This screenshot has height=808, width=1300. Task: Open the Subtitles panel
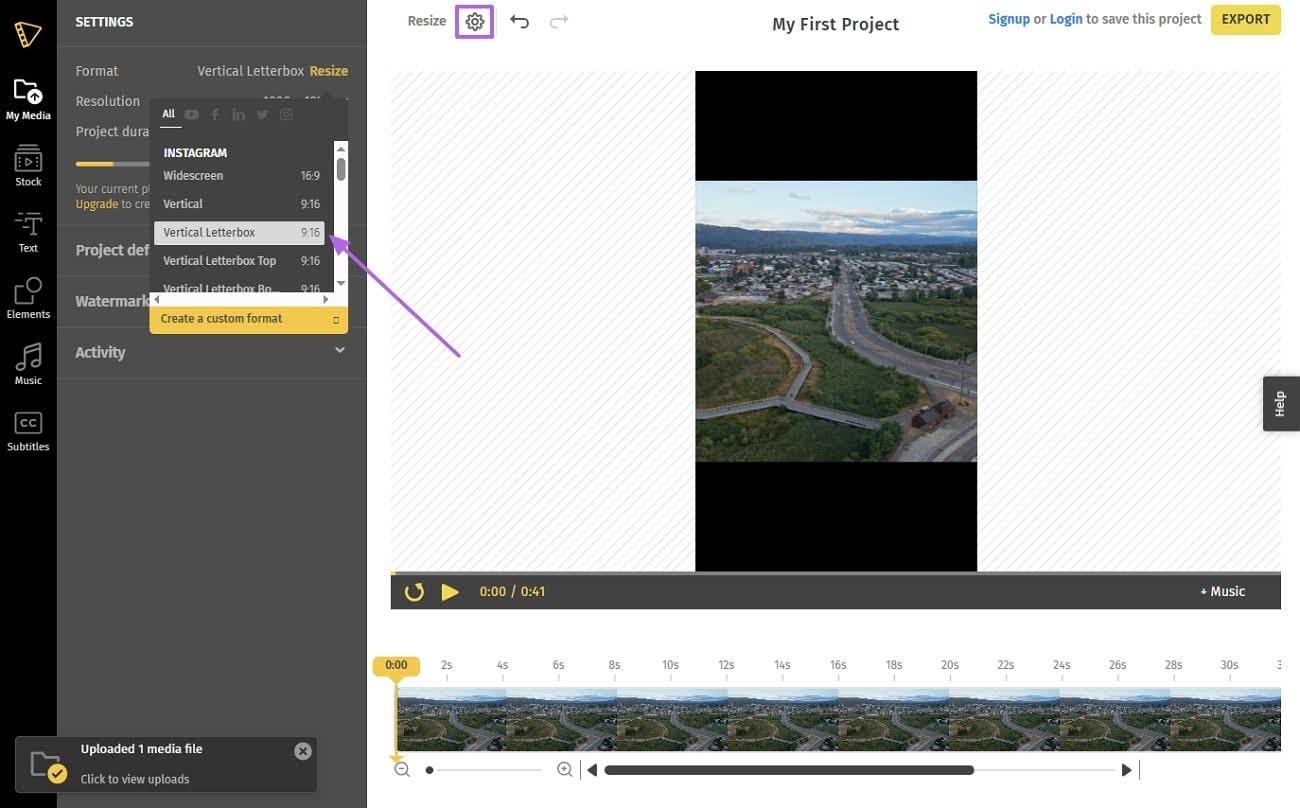pyautogui.click(x=28, y=430)
